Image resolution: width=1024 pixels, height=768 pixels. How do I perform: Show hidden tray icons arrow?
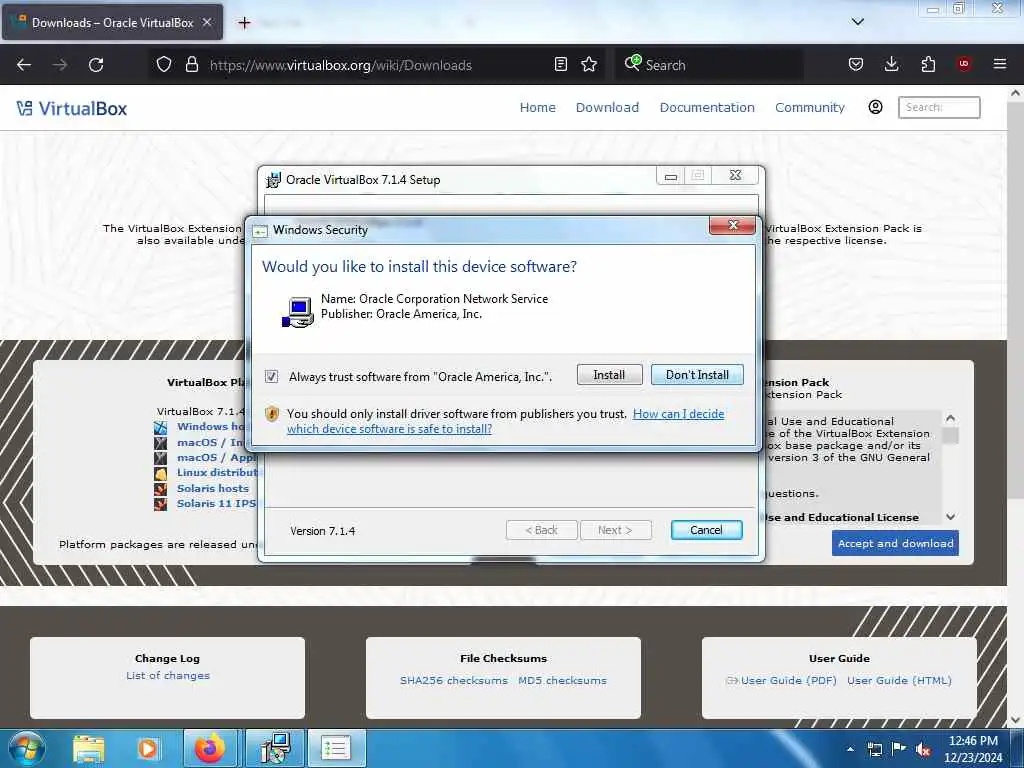coord(850,750)
